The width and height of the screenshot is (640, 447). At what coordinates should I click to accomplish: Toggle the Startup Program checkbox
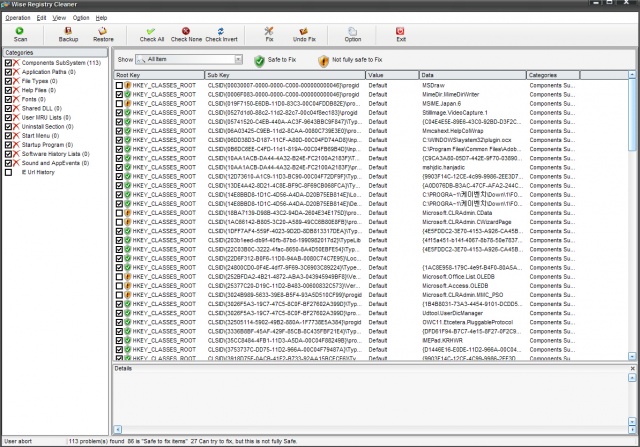click(x=8, y=145)
